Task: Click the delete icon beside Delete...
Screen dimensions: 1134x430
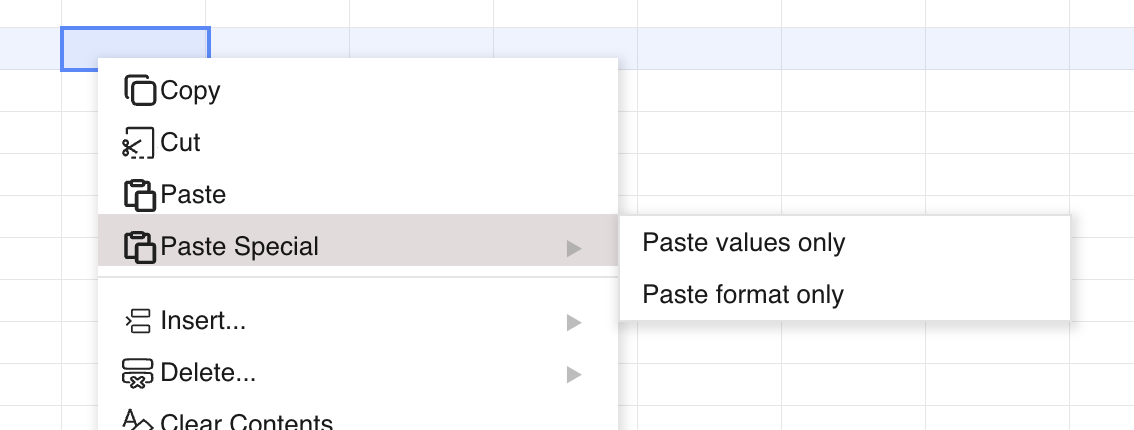Action: 138,373
